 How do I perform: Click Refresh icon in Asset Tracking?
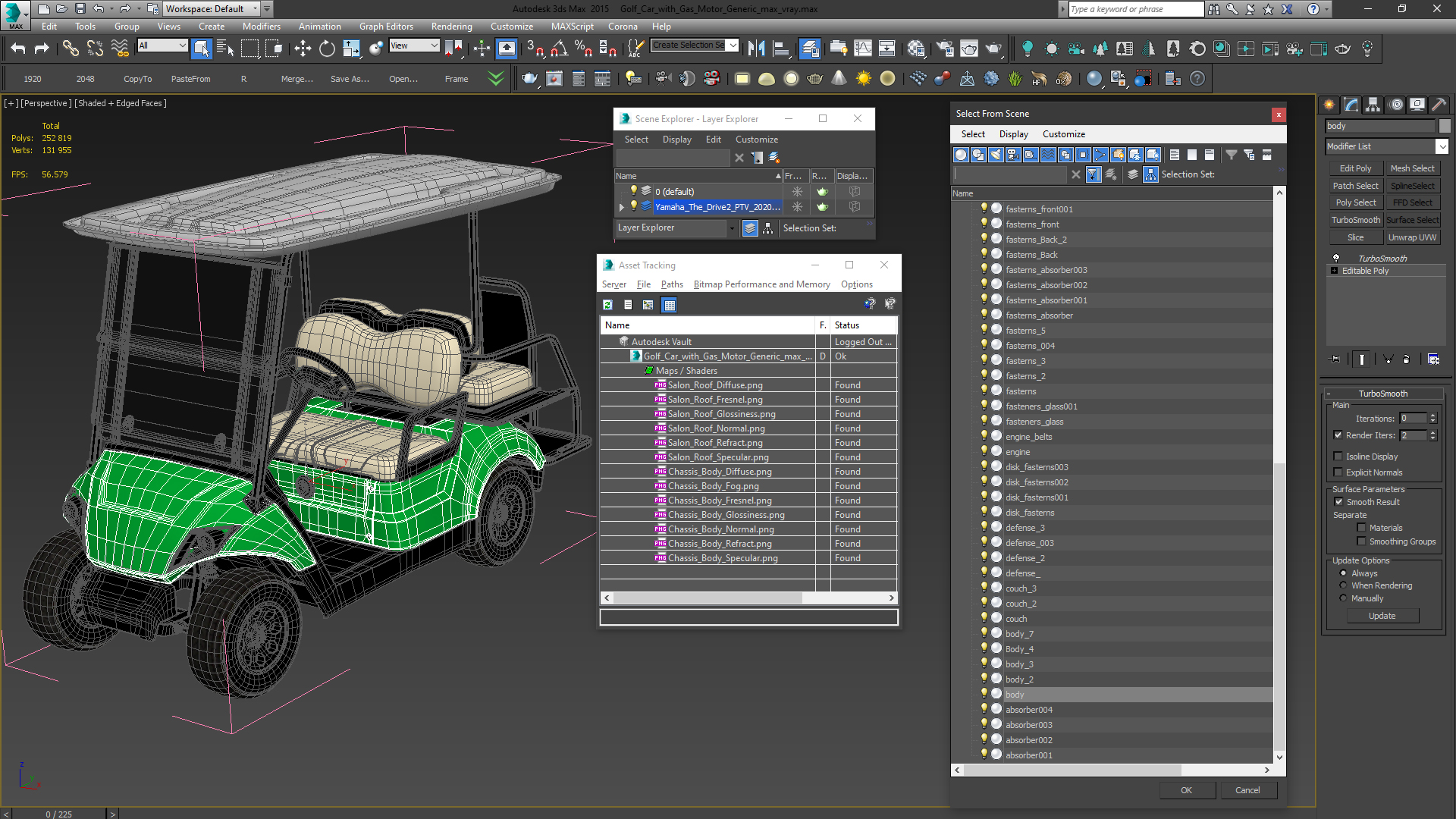(607, 305)
